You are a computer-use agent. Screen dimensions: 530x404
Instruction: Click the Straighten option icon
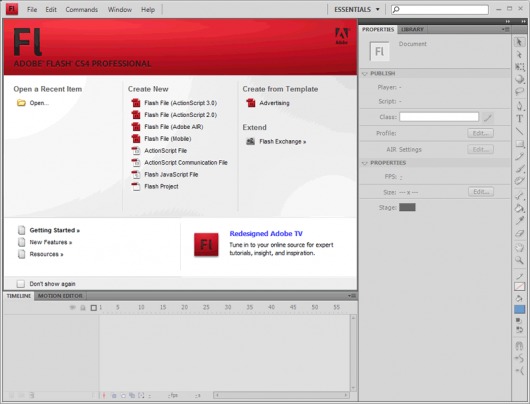point(520,370)
